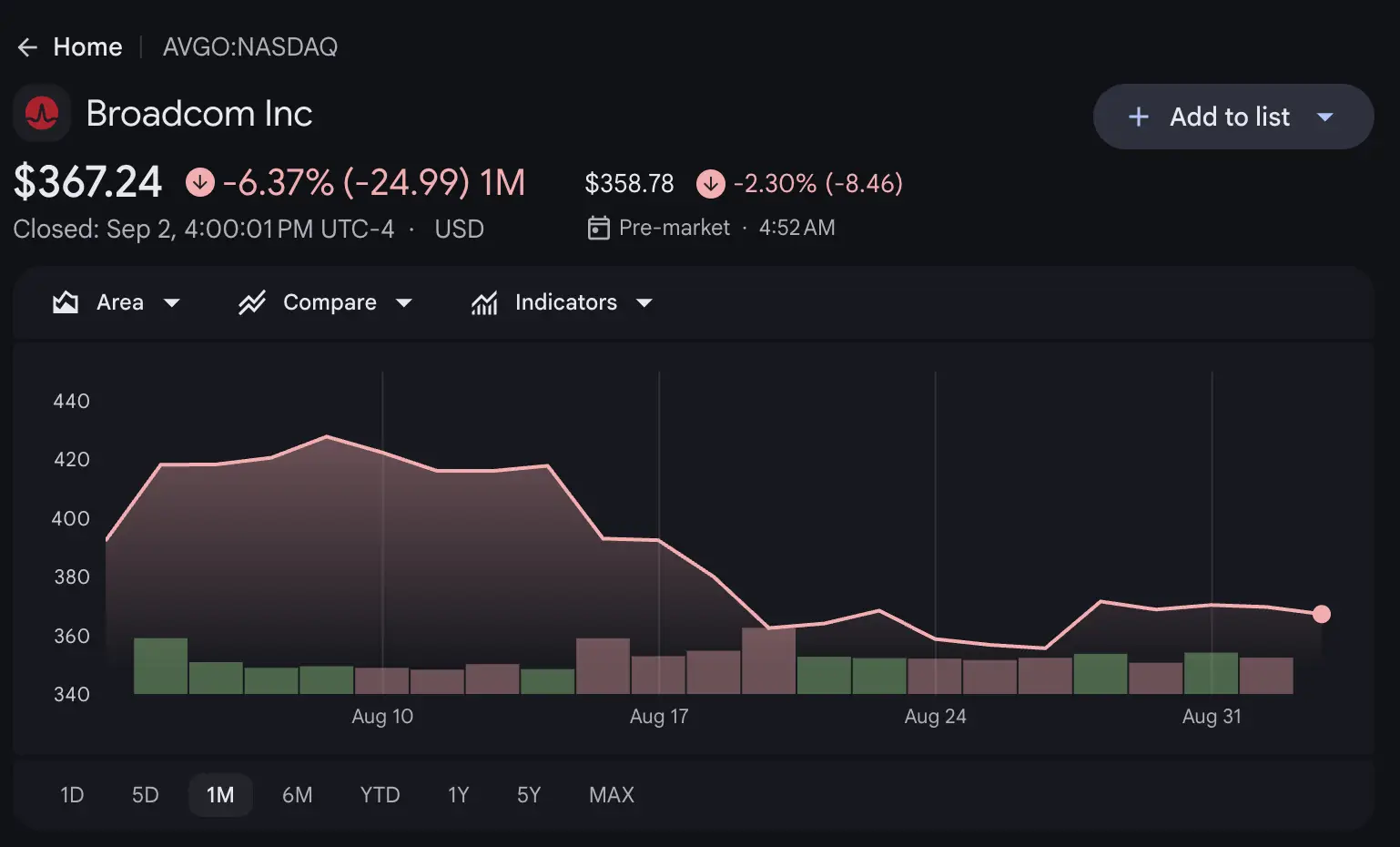Switch to the 6M time range
This screenshot has width=1400, height=847.
click(x=298, y=795)
